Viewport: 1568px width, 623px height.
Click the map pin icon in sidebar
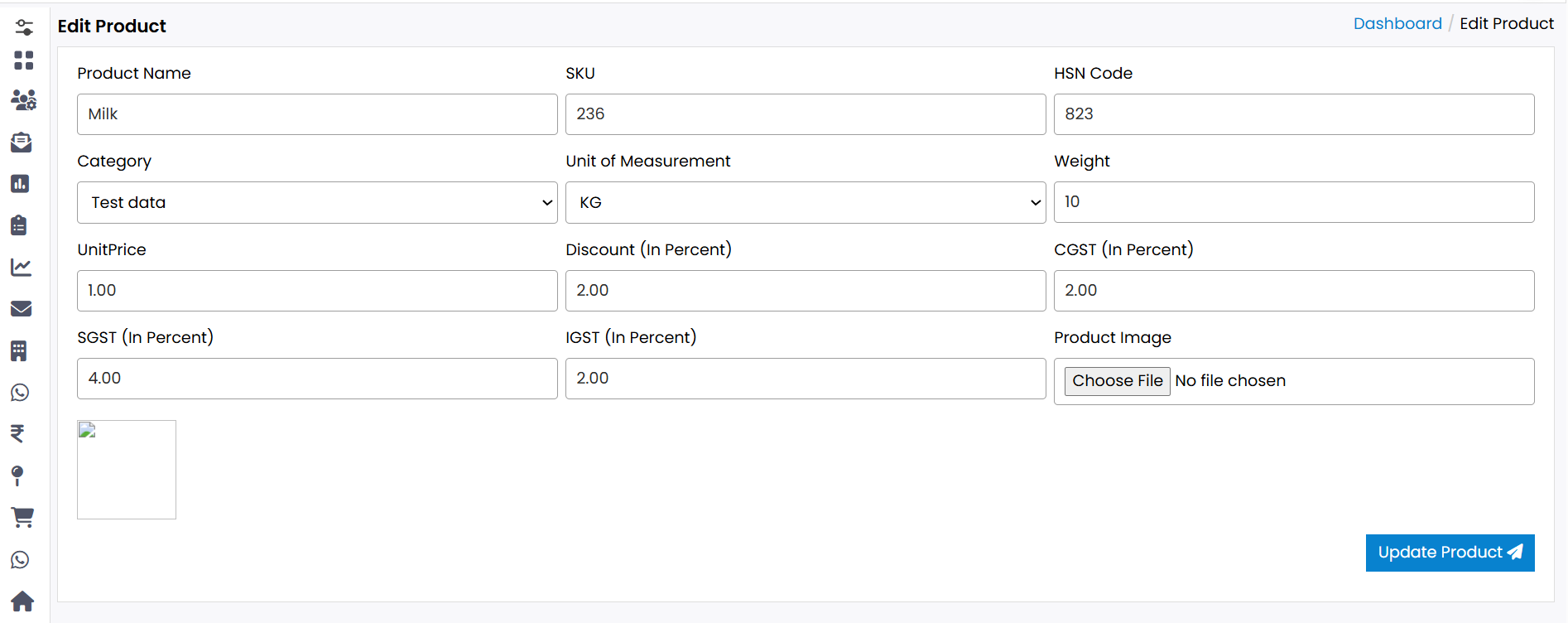tap(17, 476)
